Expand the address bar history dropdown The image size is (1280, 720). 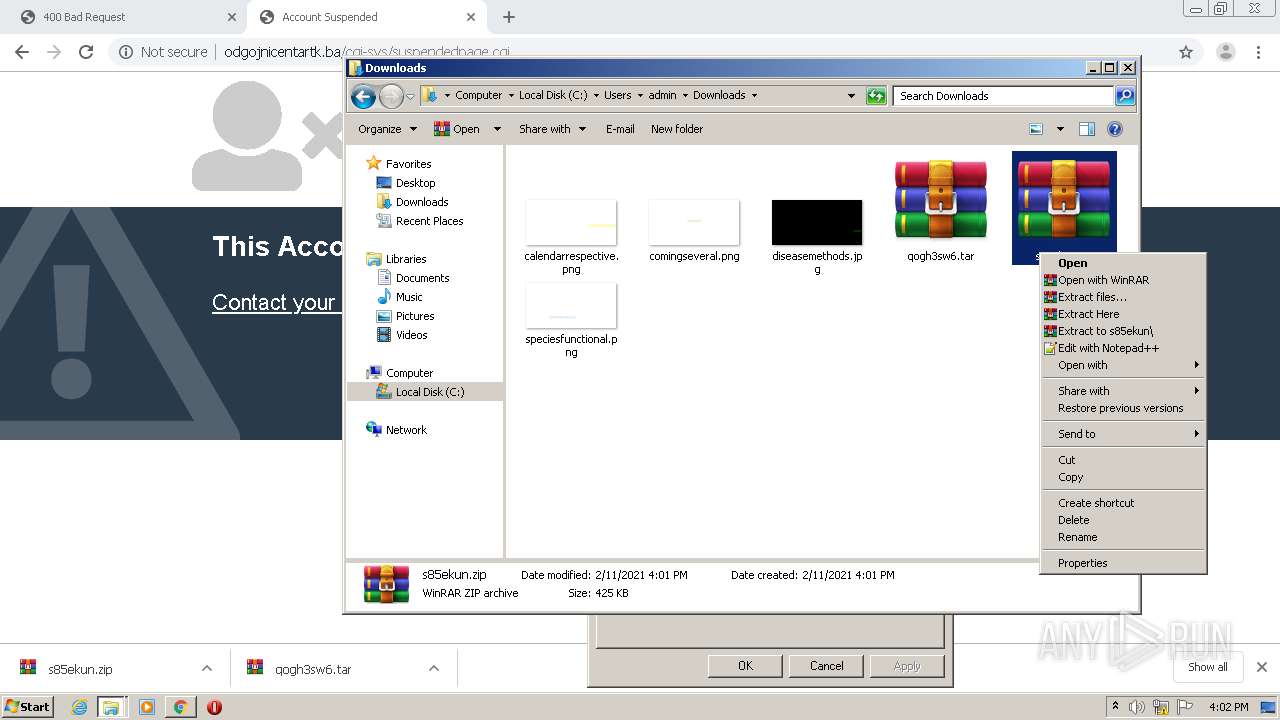(x=851, y=96)
